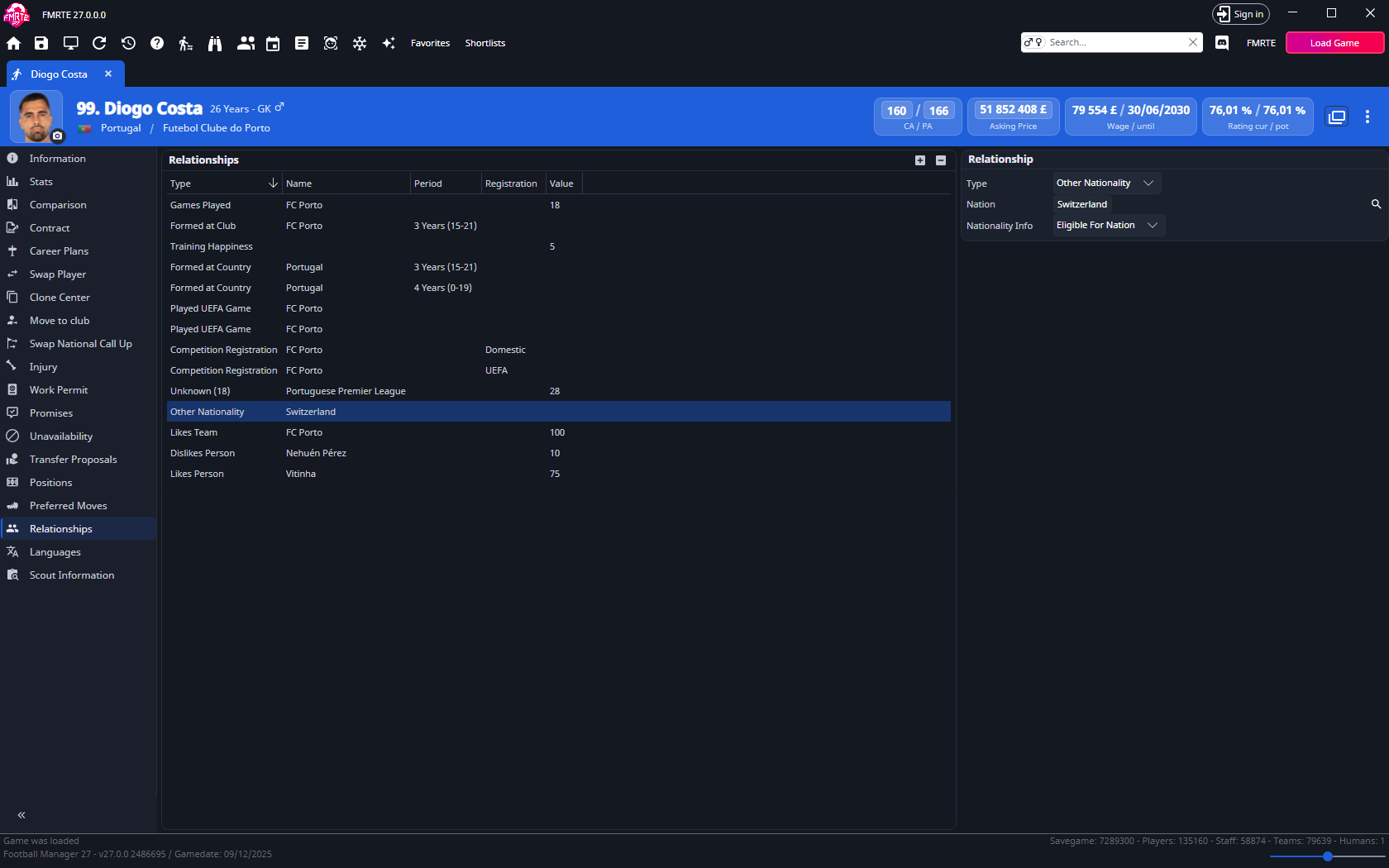Select the Dislikes Person Nehuén Pérez row
1389x868 pixels.
559,453
